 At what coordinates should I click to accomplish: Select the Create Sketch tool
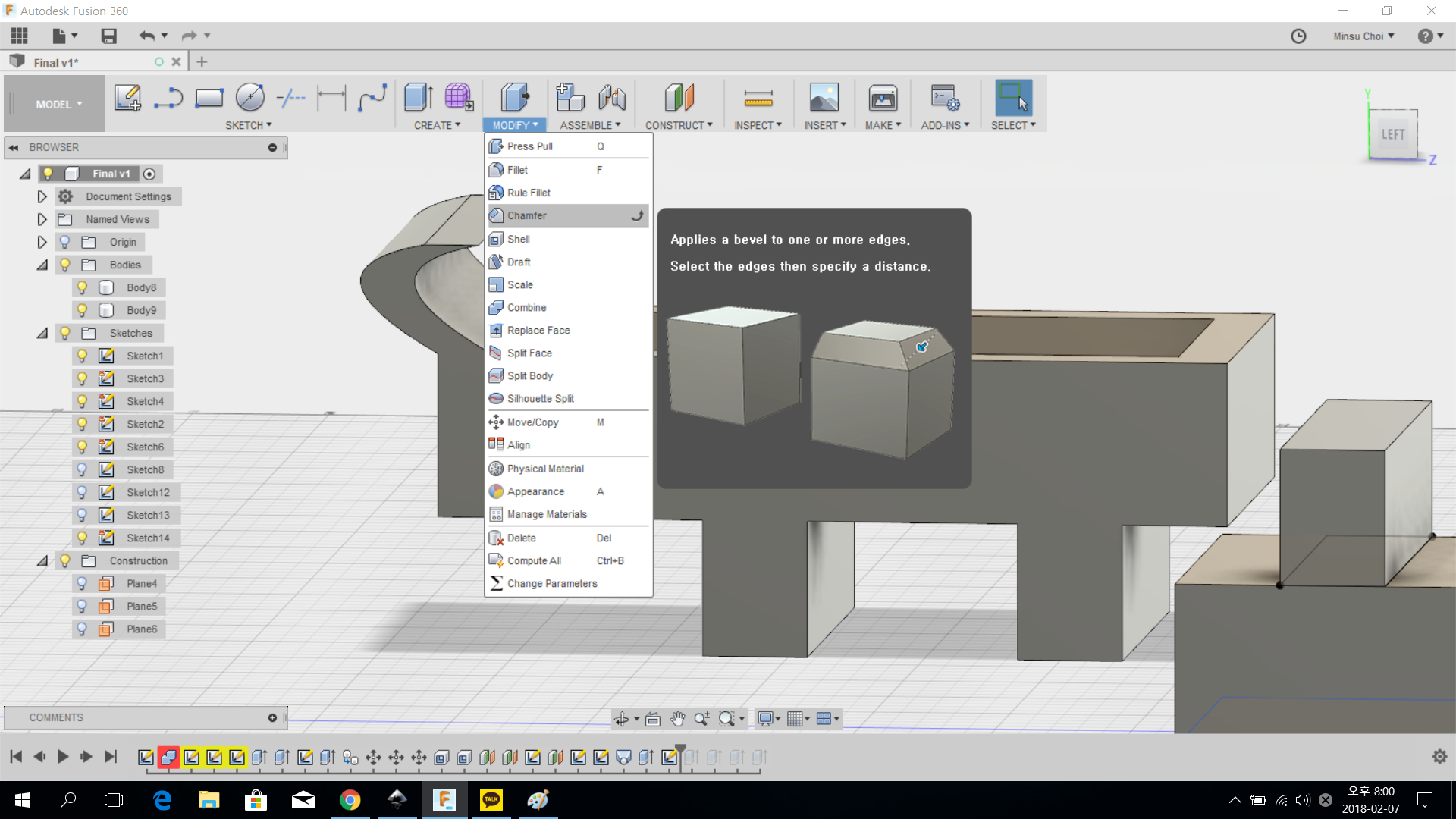click(x=127, y=98)
